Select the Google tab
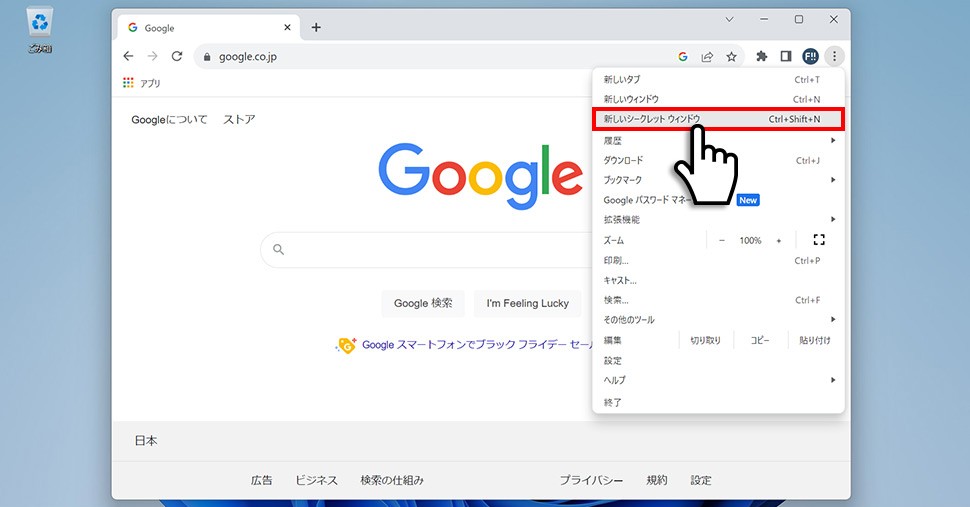Image resolution: width=970 pixels, height=507 pixels. 208,28
